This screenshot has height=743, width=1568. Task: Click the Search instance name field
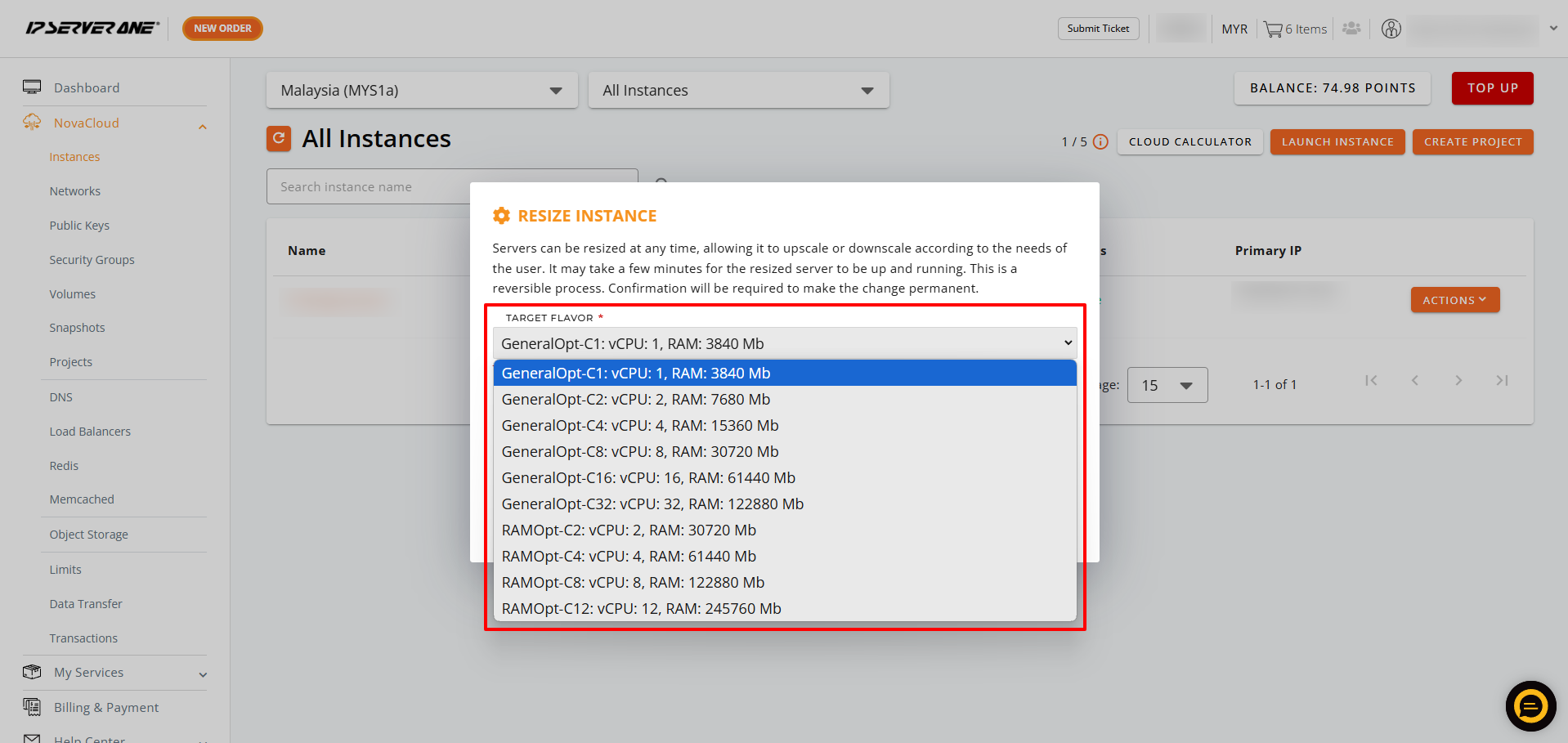pyautogui.click(x=452, y=186)
